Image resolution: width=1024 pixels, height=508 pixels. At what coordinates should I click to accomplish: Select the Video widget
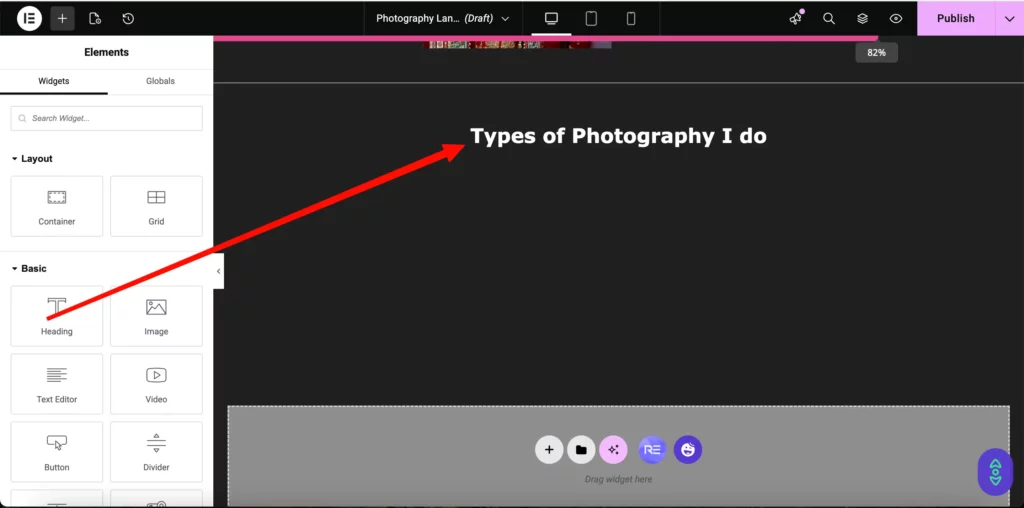pyautogui.click(x=156, y=383)
